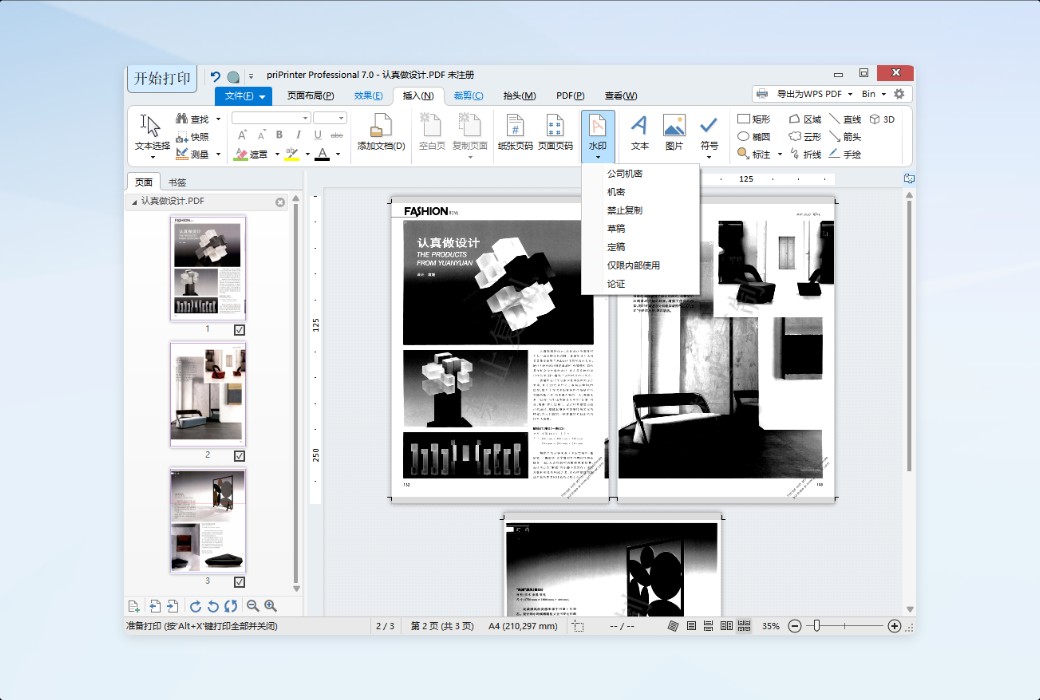Toggle strikethrough formatting
This screenshot has width=1040, height=700.
[x=337, y=135]
